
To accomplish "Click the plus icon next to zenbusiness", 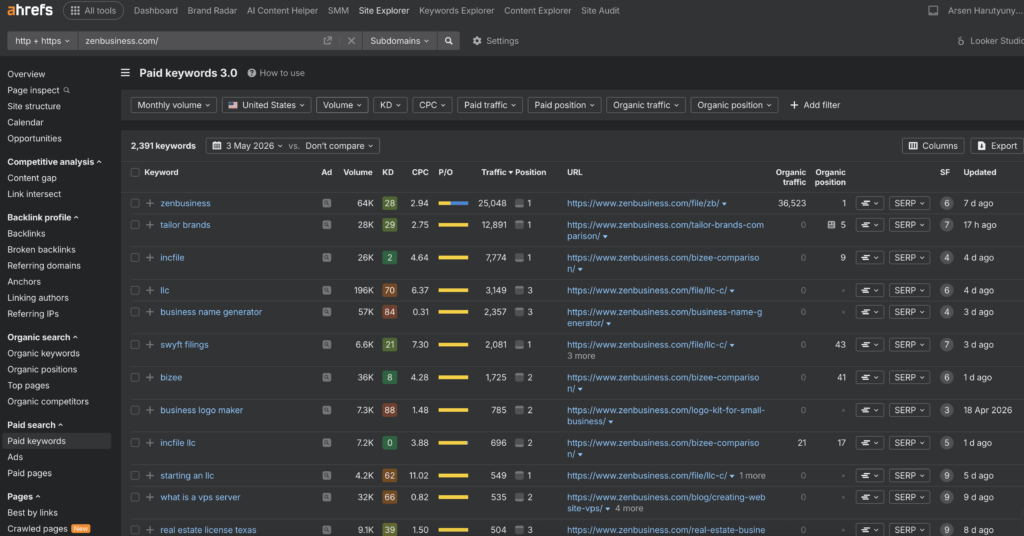I will pyautogui.click(x=150, y=203).
